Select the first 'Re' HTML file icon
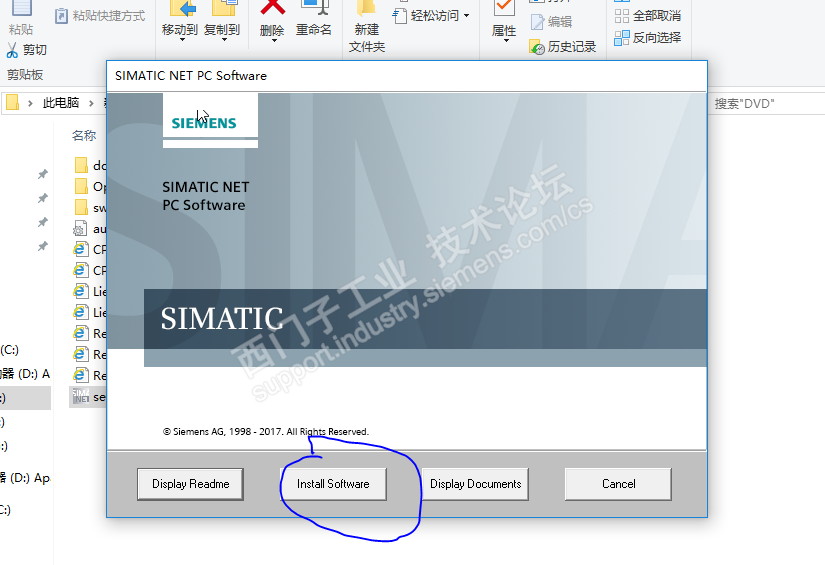 [80, 334]
